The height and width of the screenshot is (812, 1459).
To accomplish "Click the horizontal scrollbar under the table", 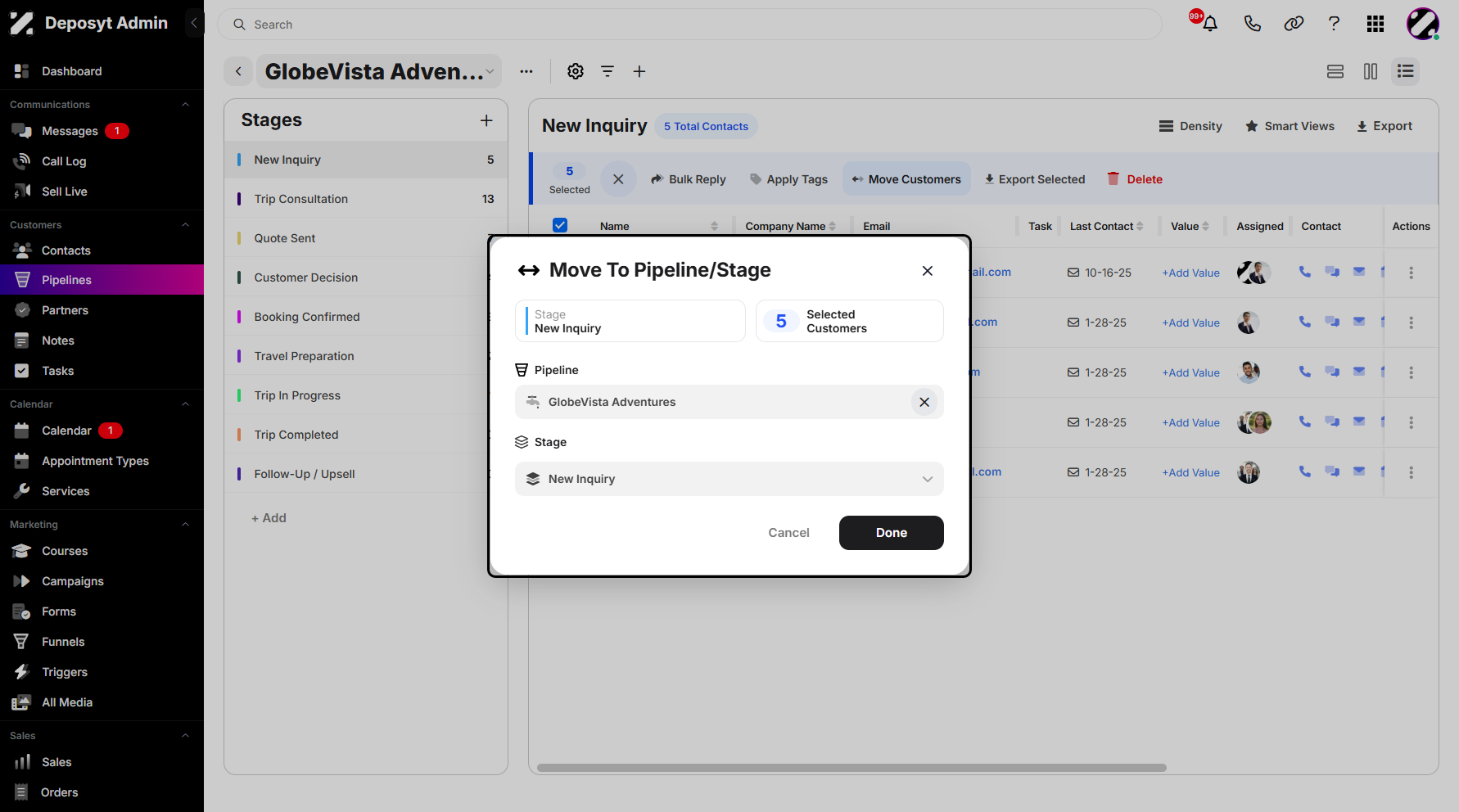I will point(851,768).
